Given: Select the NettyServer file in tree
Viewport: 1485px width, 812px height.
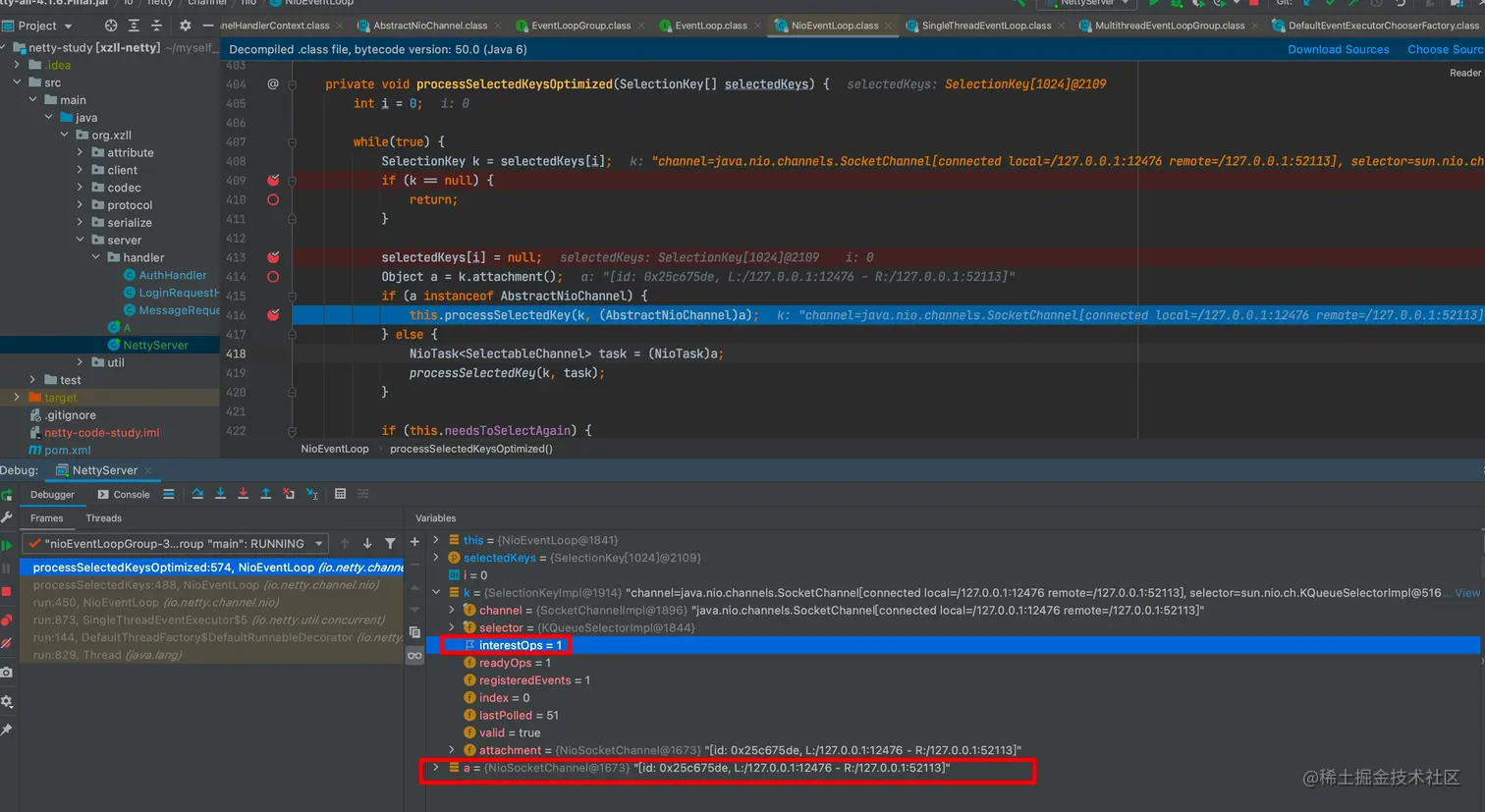Looking at the screenshot, I should (x=155, y=345).
